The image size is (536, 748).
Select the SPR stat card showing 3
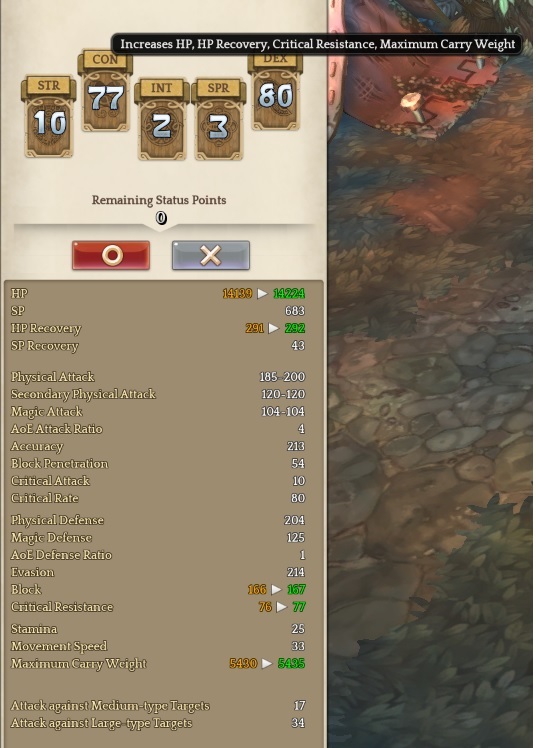pos(218,119)
